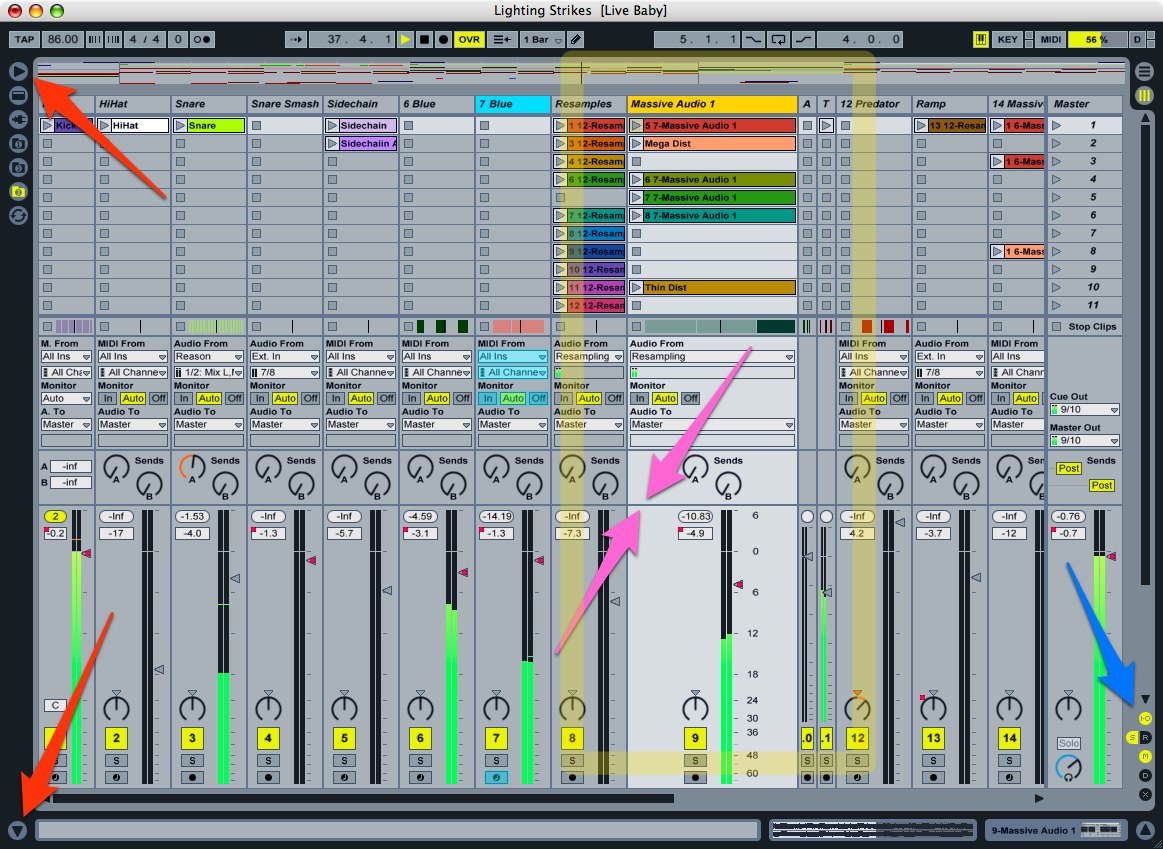1163x849 pixels.
Task: Set Monitor to In on the 6 Blue track
Action: click(x=414, y=397)
